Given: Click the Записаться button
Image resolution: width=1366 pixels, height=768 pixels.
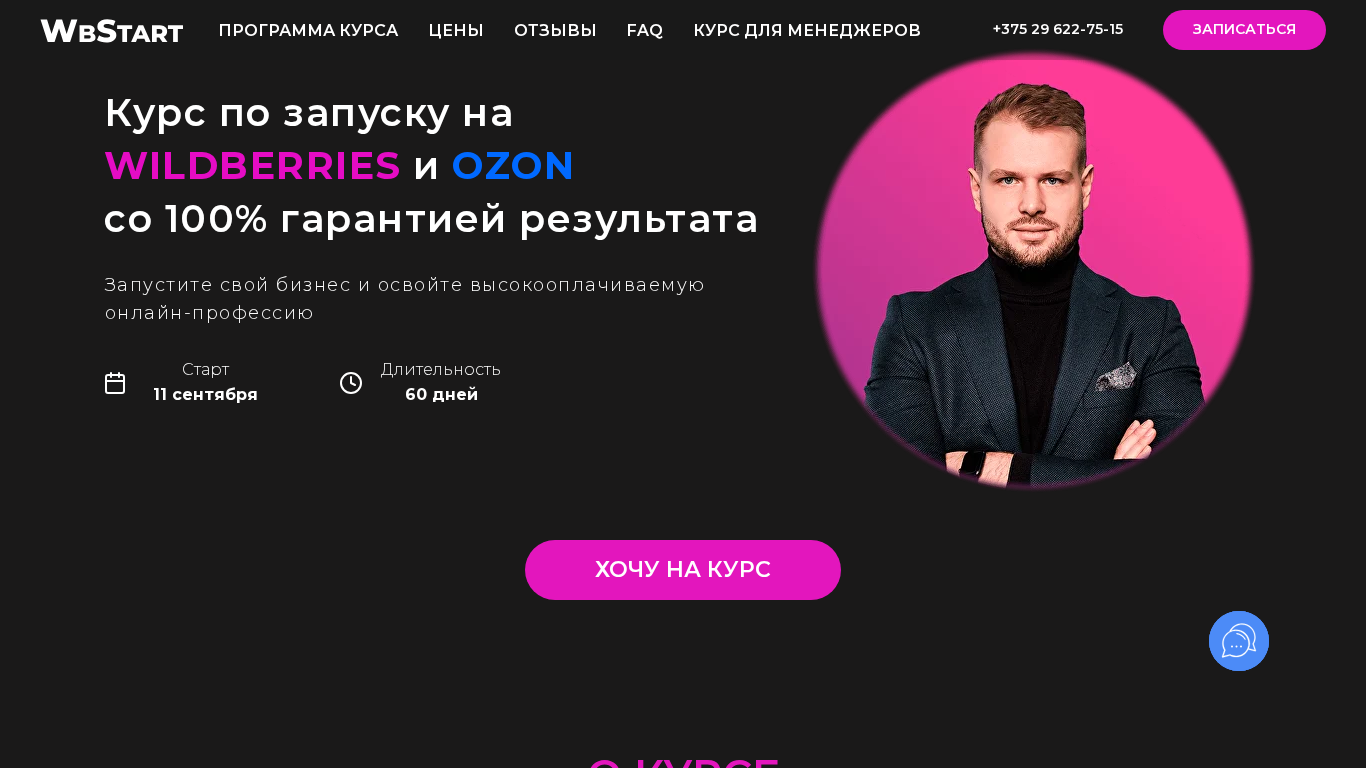Looking at the screenshot, I should (x=1244, y=30).
